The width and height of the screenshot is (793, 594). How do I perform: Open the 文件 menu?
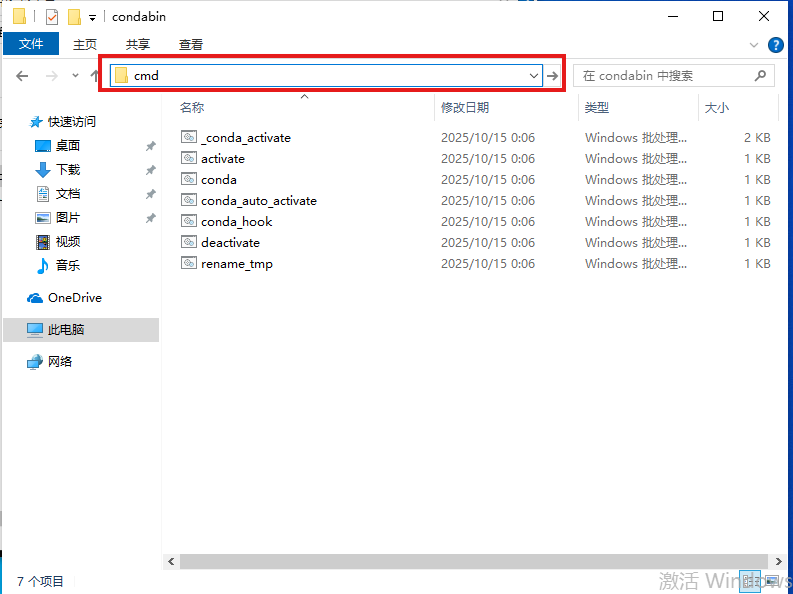[x=31, y=44]
